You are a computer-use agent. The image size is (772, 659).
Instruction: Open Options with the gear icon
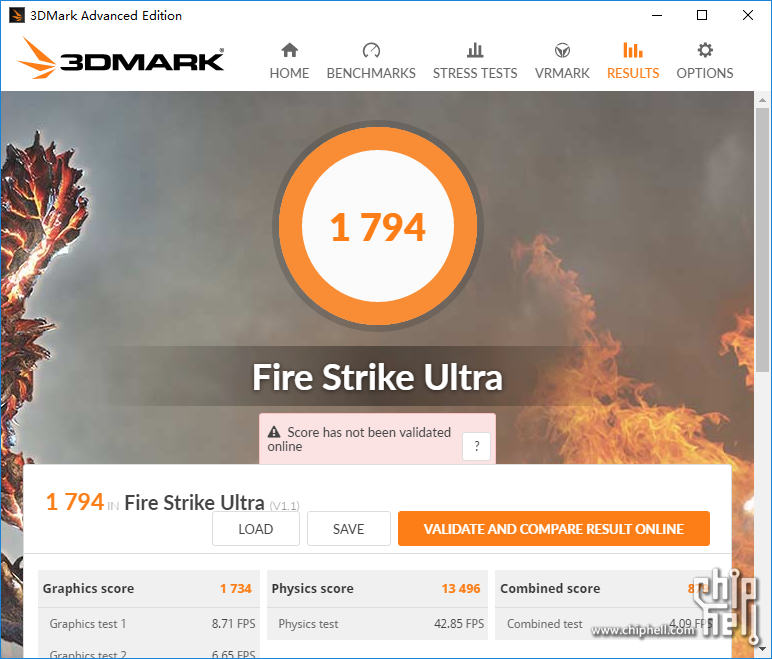click(x=705, y=50)
